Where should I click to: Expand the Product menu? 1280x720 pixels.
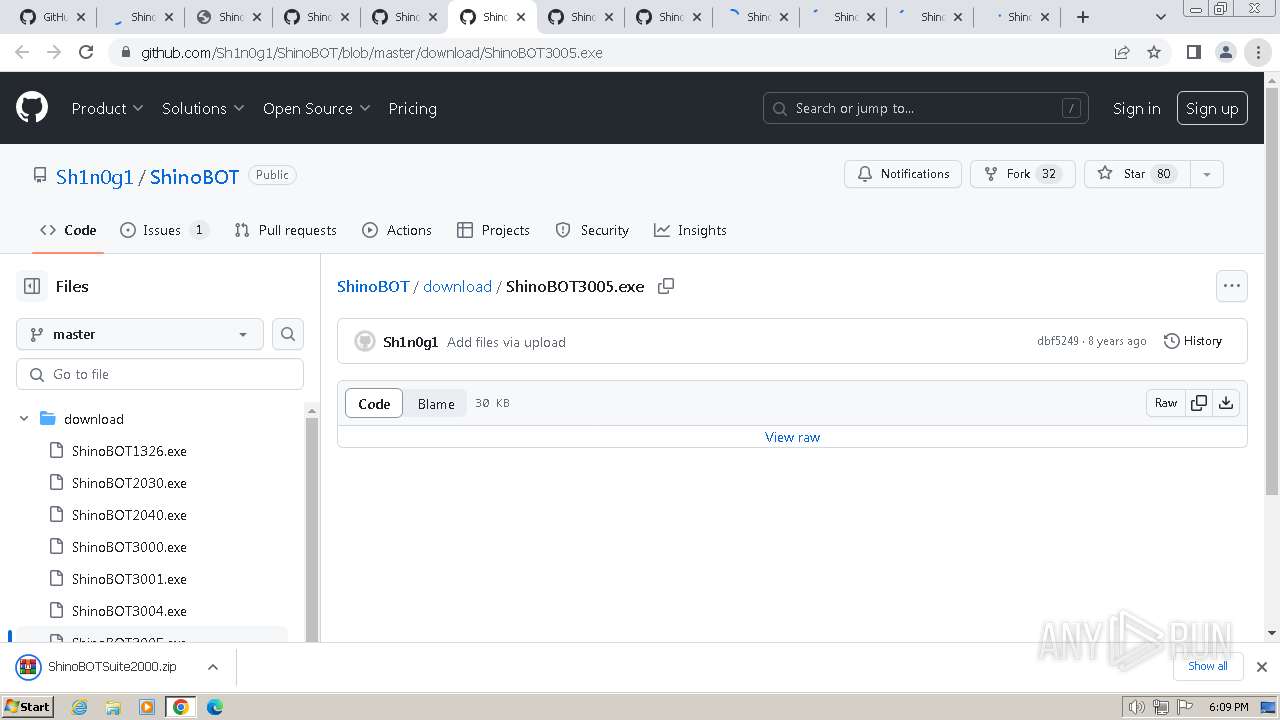[x=108, y=108]
